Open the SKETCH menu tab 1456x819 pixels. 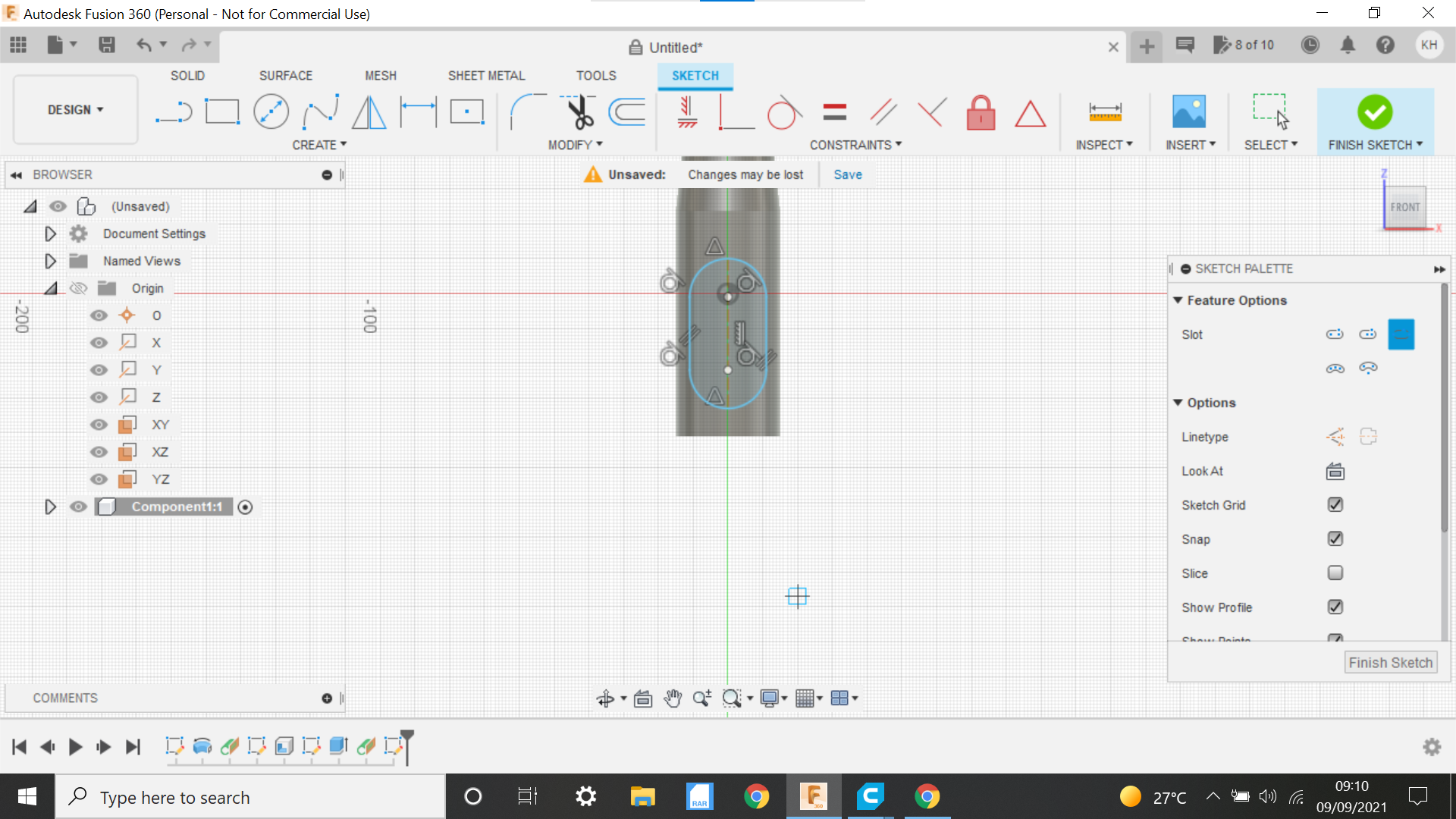tap(695, 75)
